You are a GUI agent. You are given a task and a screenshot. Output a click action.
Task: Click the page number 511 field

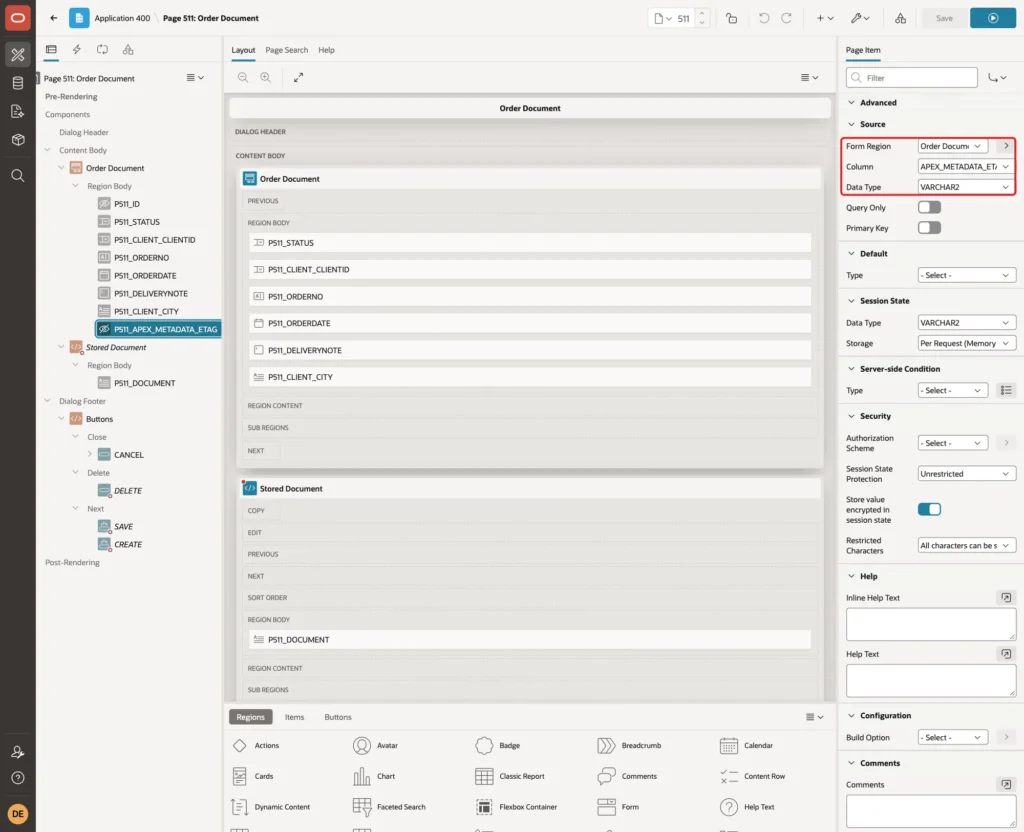(683, 18)
